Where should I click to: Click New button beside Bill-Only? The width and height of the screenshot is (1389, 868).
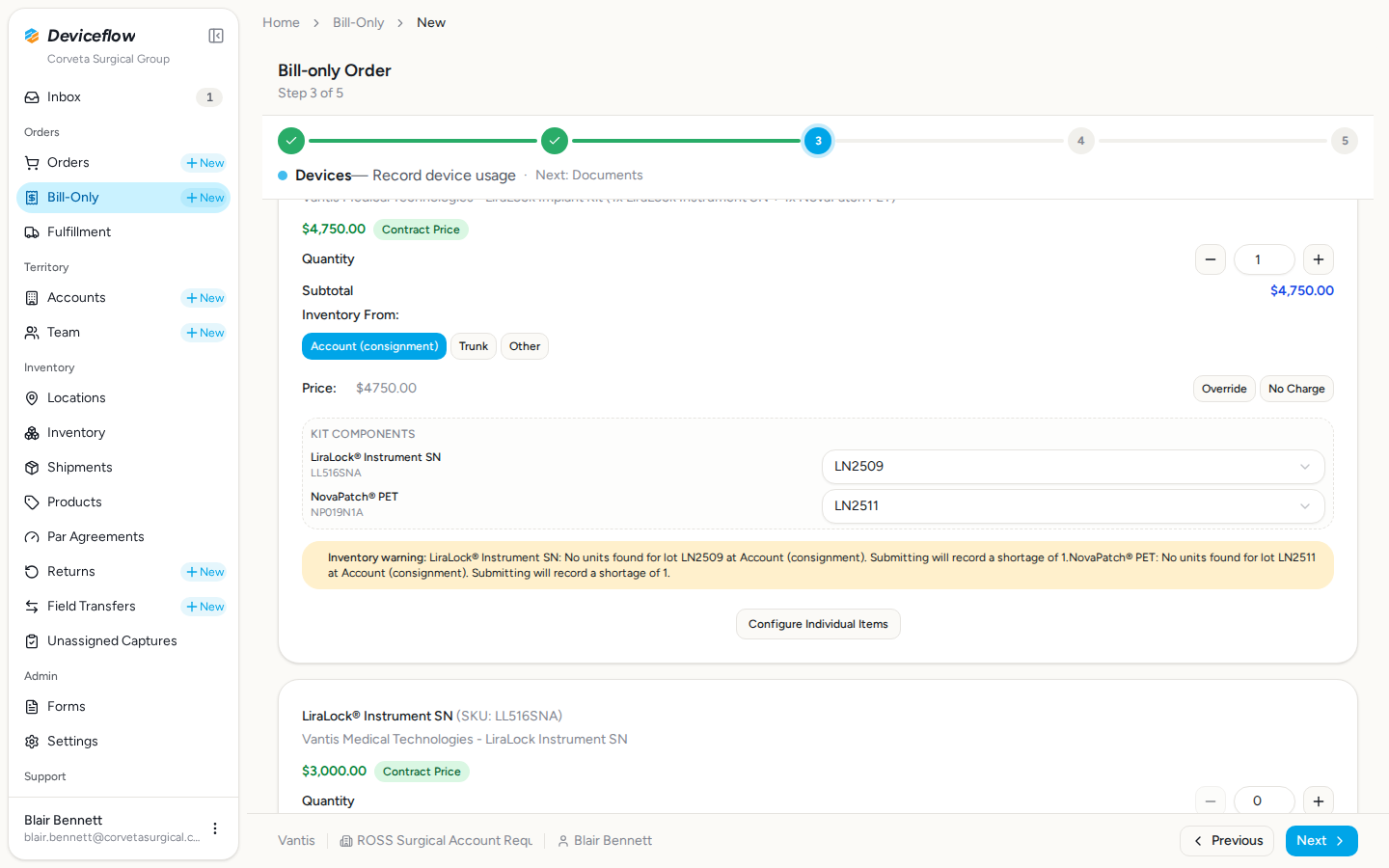[x=204, y=198]
